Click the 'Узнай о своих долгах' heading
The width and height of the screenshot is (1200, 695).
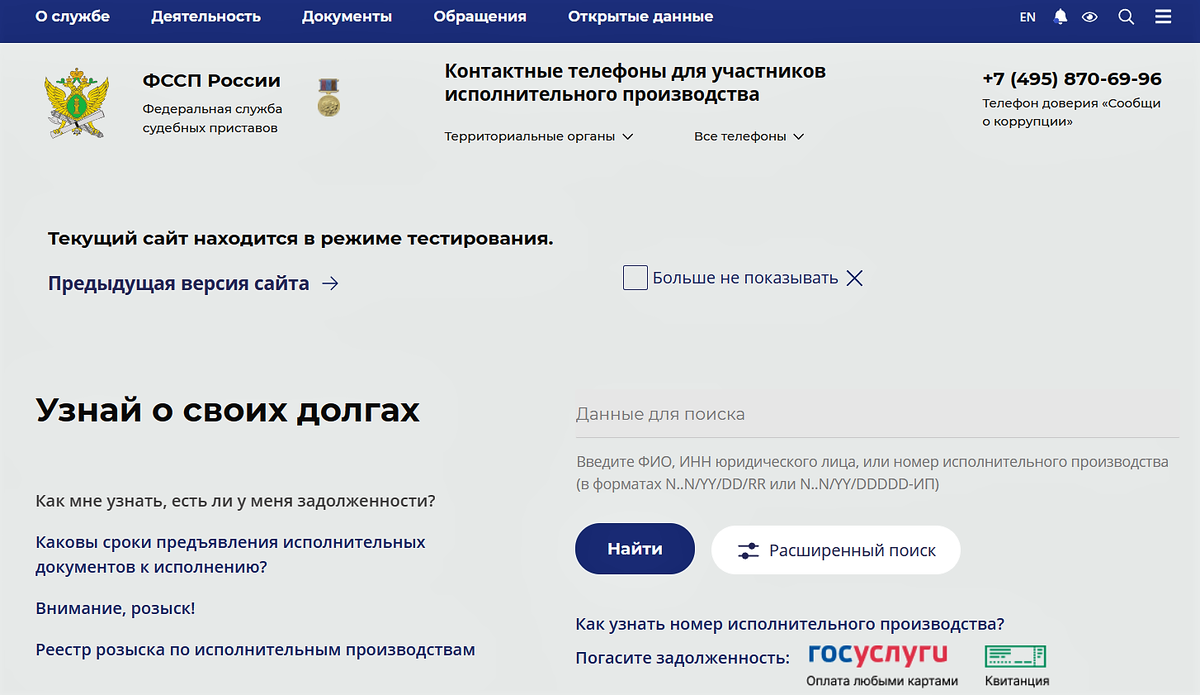[228, 410]
